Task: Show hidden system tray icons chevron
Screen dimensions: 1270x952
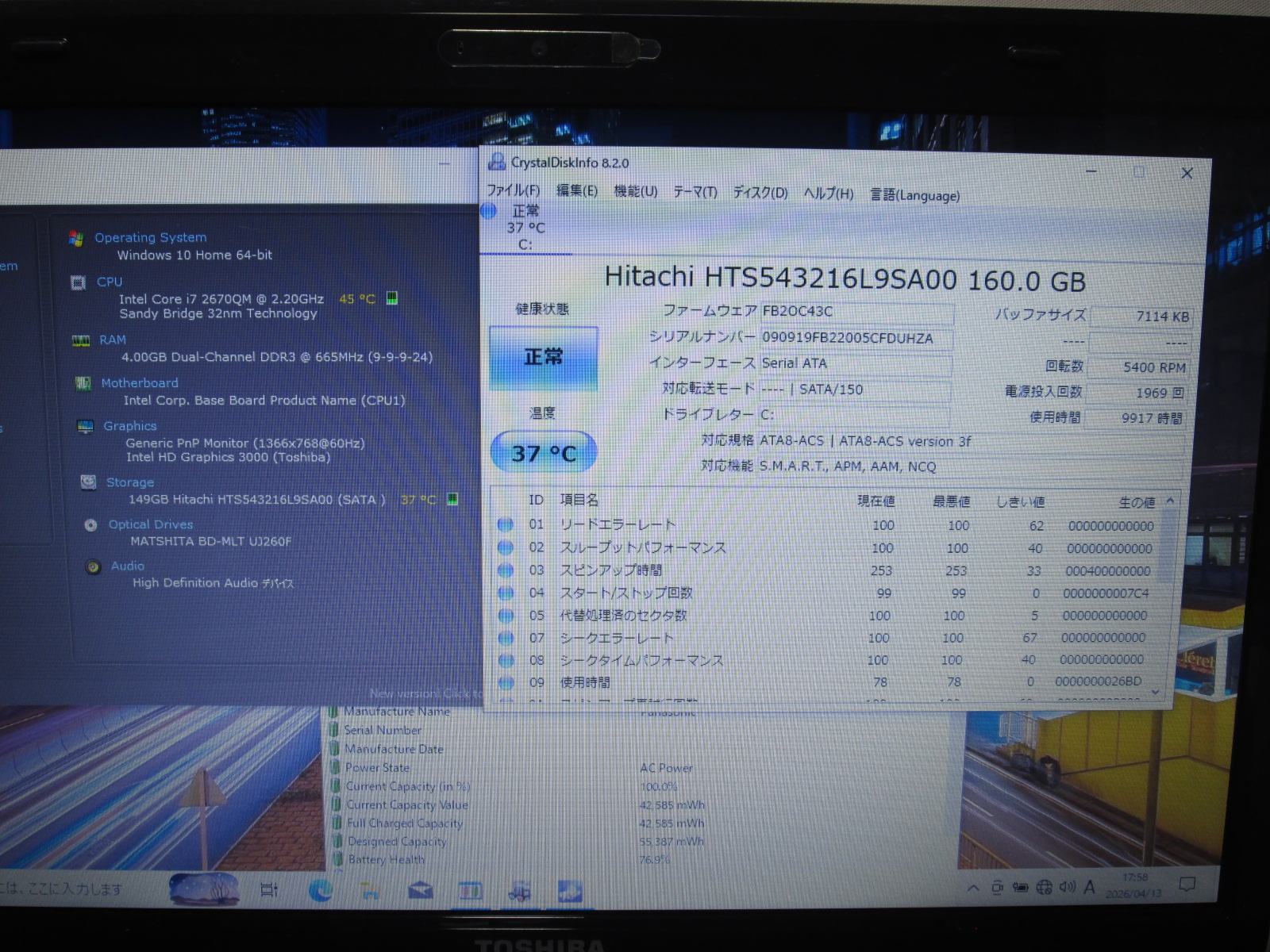Action: pyautogui.click(x=973, y=888)
